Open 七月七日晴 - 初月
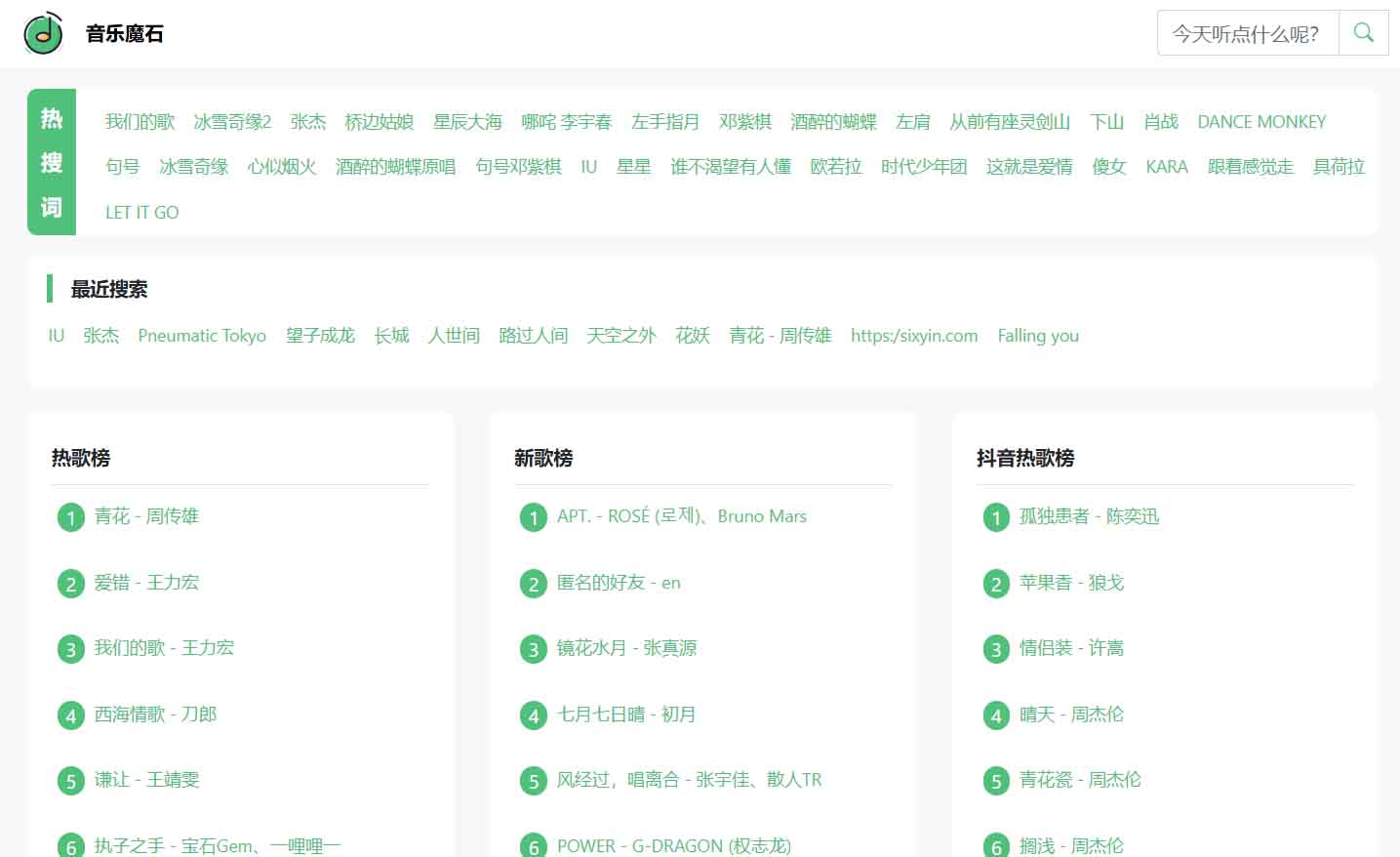 pyautogui.click(x=626, y=714)
